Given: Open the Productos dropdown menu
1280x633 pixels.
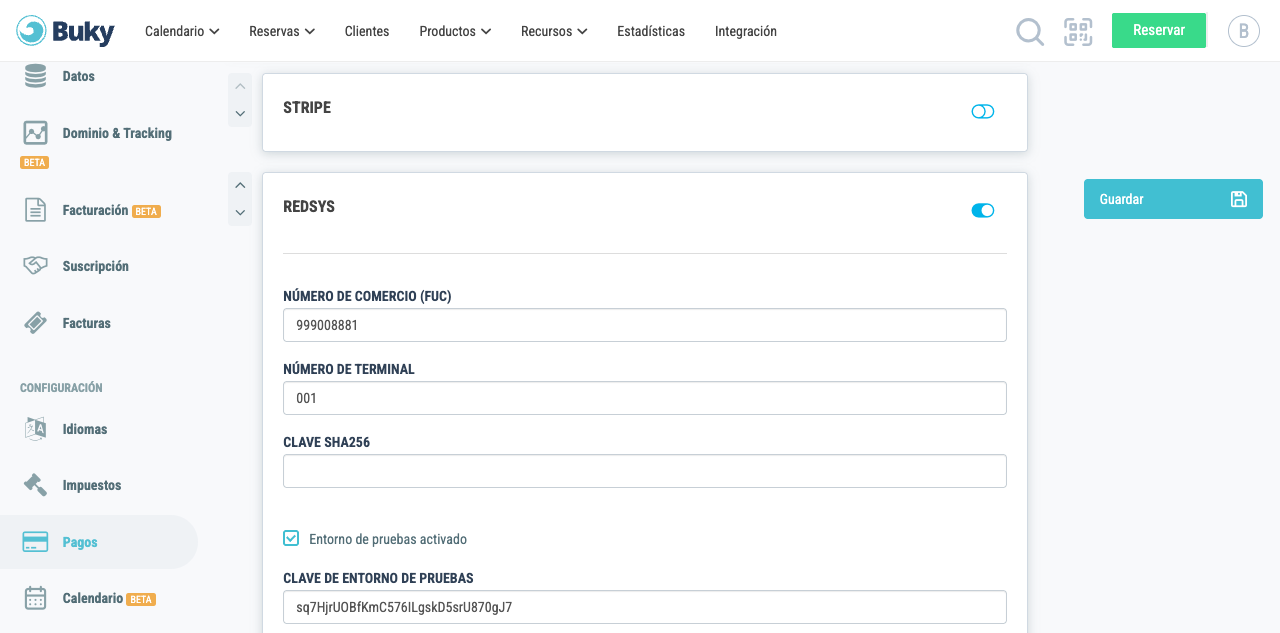Looking at the screenshot, I should 455,31.
